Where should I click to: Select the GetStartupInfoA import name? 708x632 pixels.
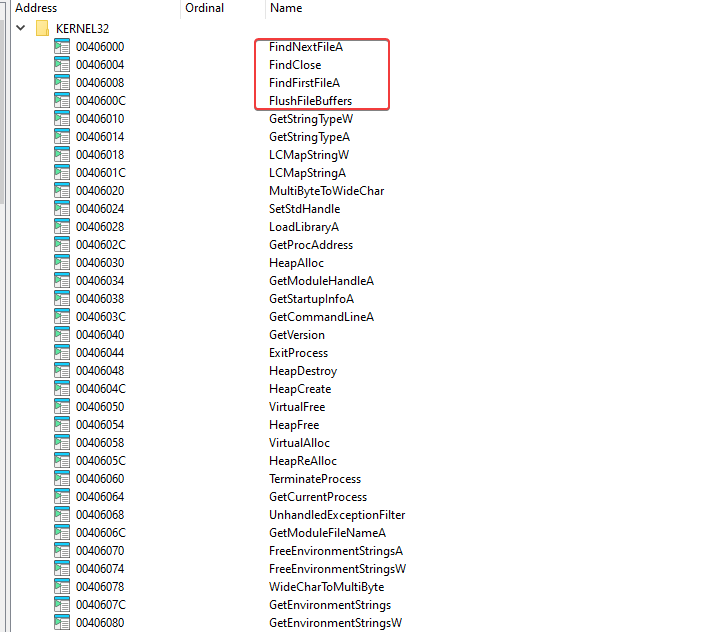pyautogui.click(x=311, y=299)
